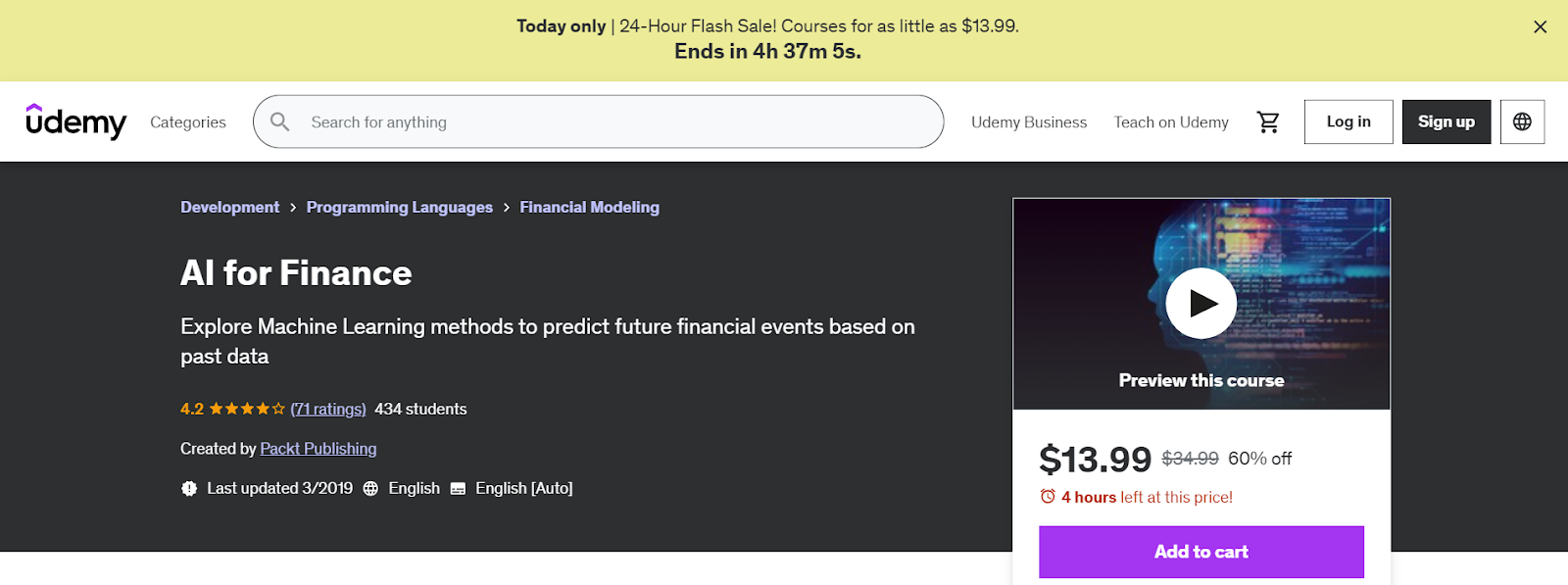Play the course preview video
The width and height of the screenshot is (1568, 585).
tap(1200, 303)
